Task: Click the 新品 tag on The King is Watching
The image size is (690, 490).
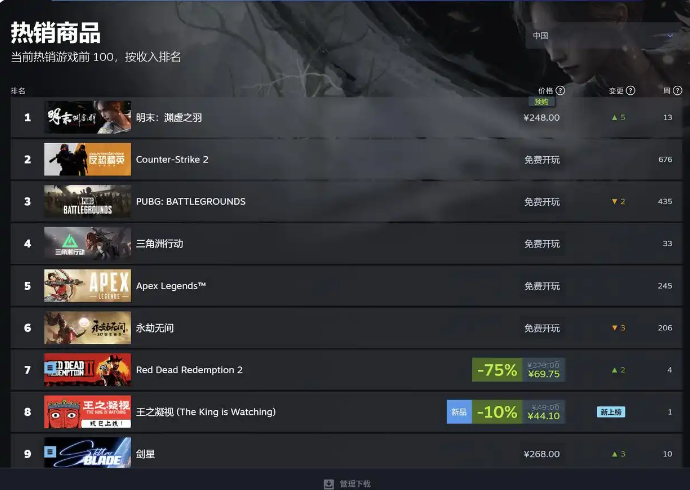Action: 459,412
